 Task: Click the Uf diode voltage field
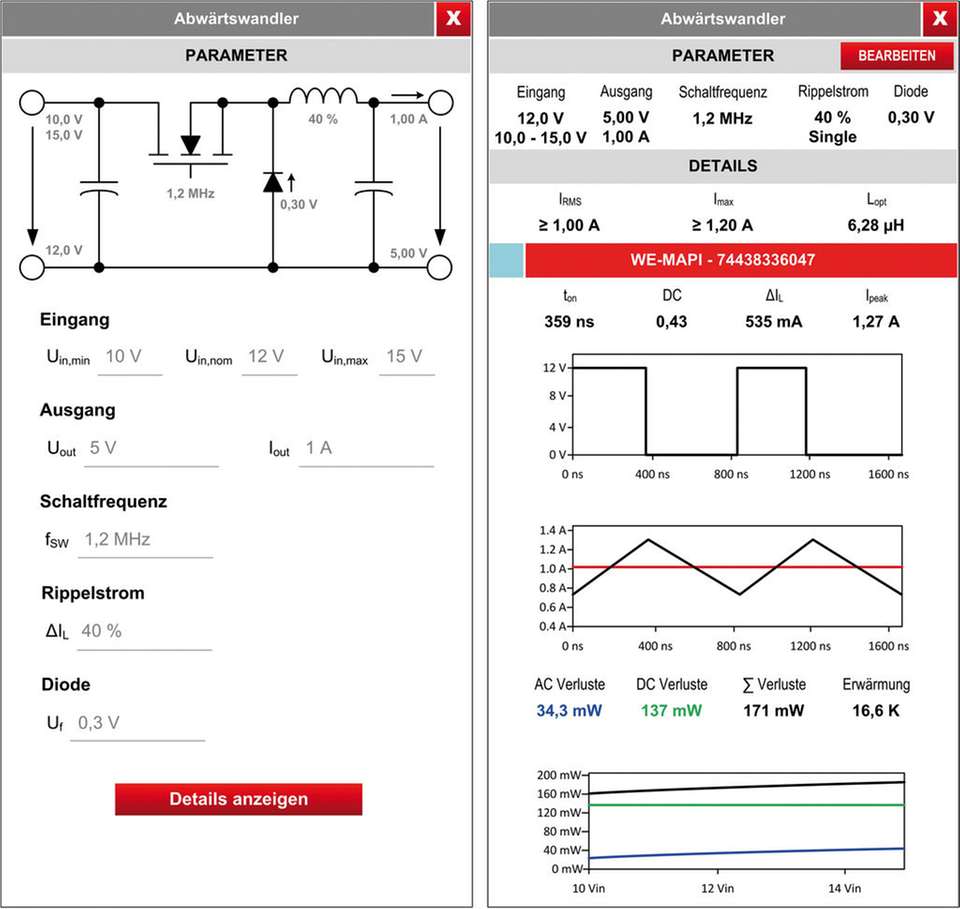pyautogui.click(x=138, y=723)
